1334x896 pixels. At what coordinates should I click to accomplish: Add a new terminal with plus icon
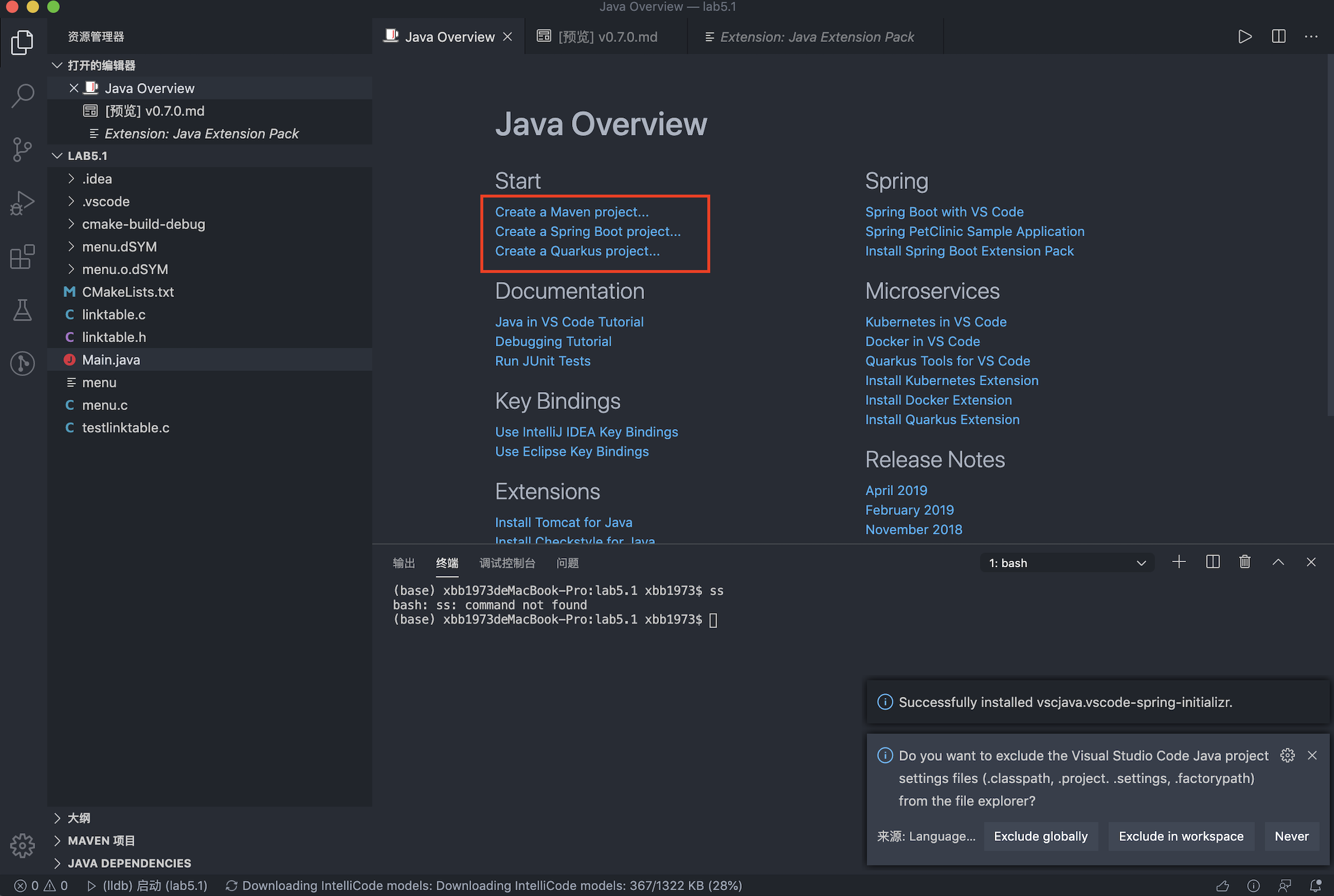pos(1178,562)
